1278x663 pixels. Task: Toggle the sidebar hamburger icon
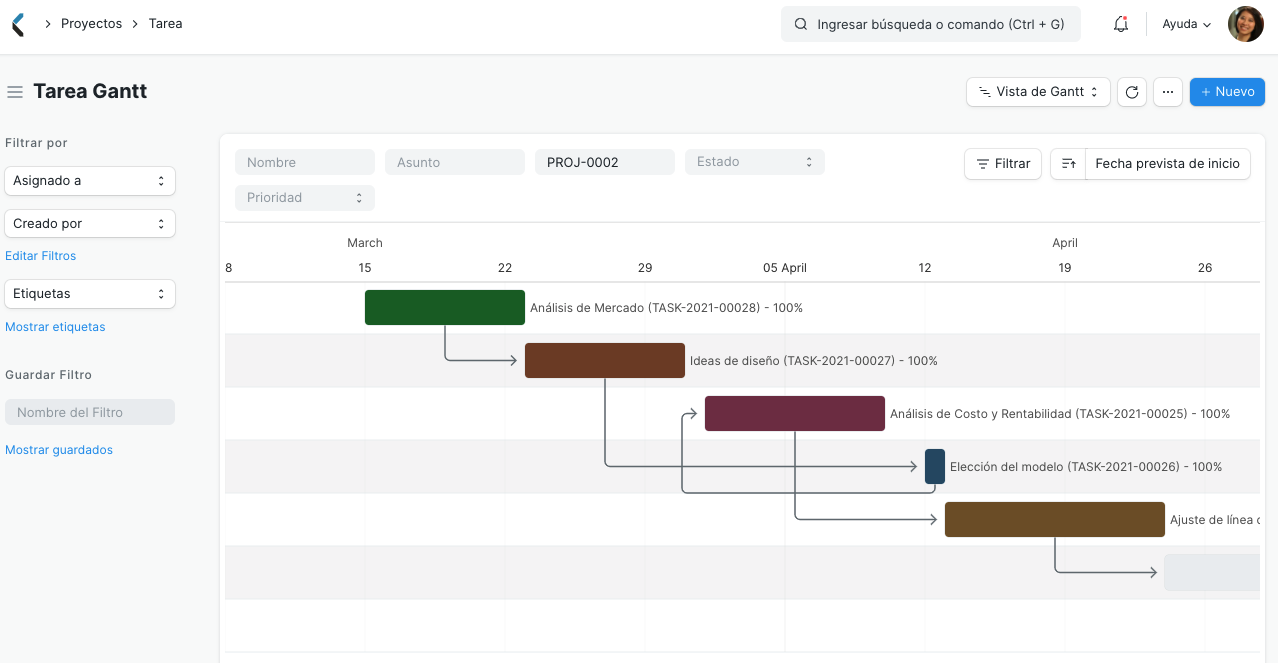coord(15,92)
